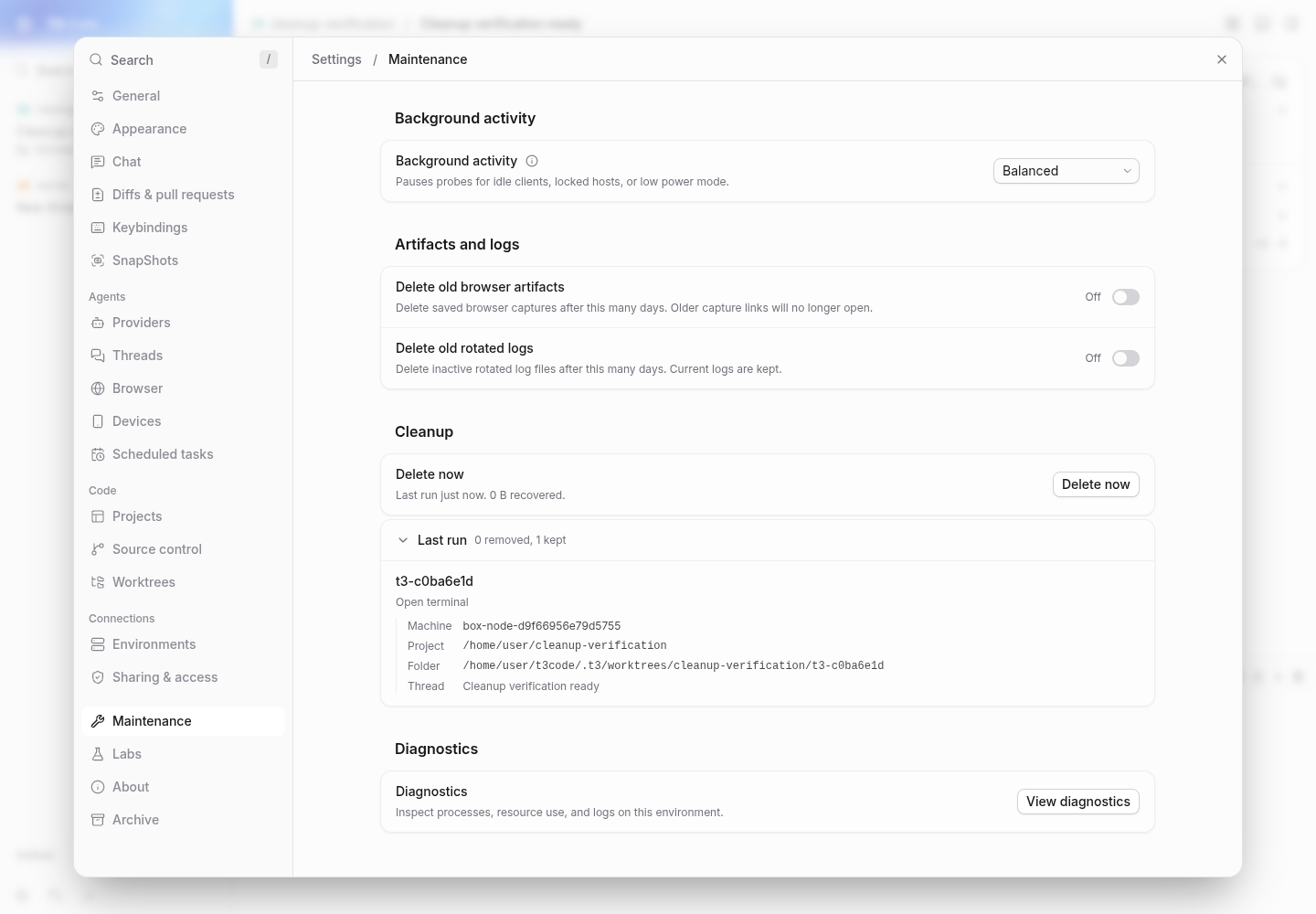1316x914 pixels.
Task: Collapse the Last run details section
Action: 403,540
